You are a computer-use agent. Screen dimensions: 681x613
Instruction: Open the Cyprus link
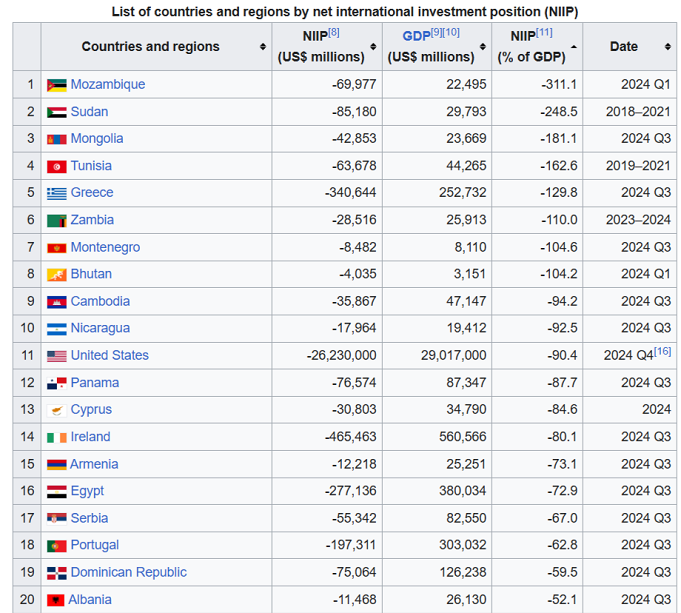[x=91, y=410]
